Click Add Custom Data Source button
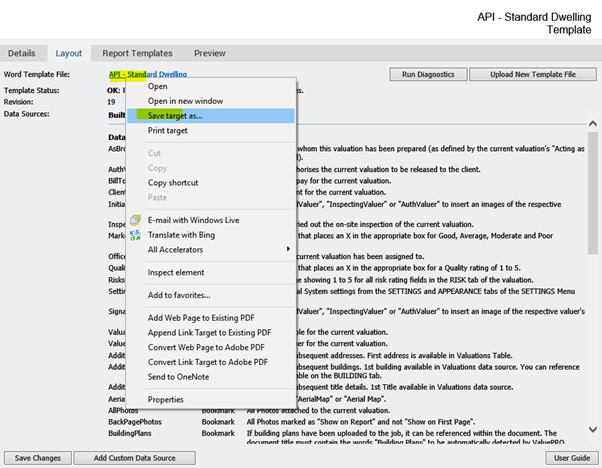Viewport: 602px width, 468px height. [134, 458]
